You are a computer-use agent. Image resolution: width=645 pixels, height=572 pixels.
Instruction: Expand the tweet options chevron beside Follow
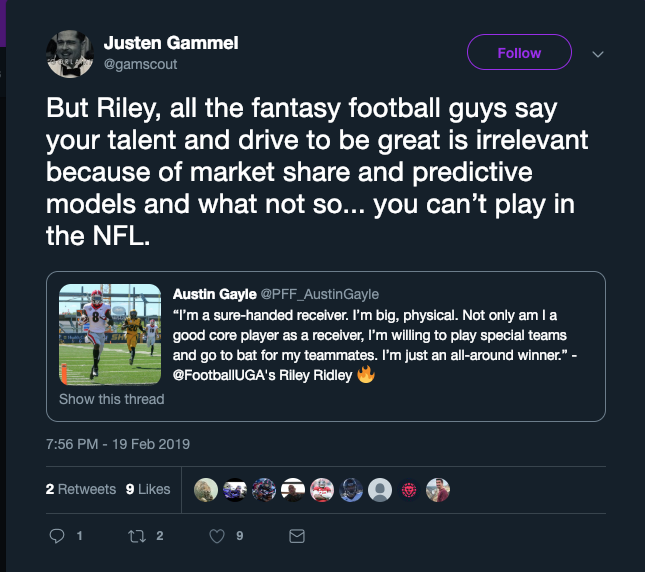[598, 53]
